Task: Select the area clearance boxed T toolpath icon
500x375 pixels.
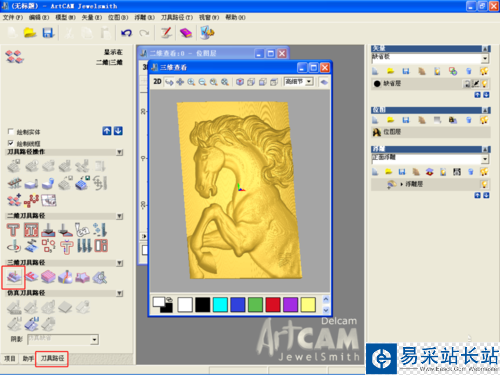Action: point(31,230)
